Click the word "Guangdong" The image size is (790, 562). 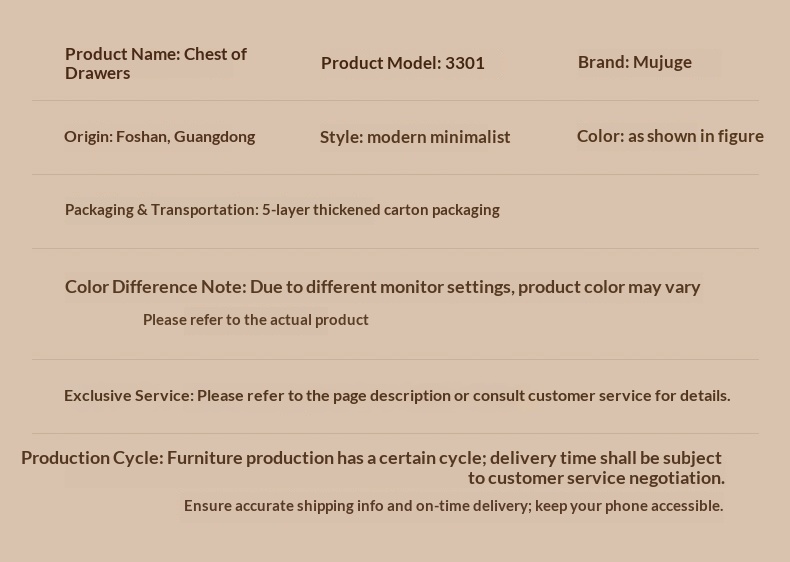pyautogui.click(x=214, y=136)
